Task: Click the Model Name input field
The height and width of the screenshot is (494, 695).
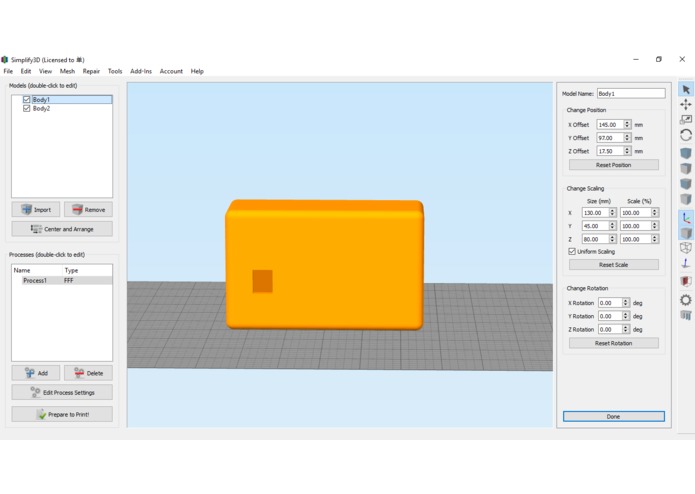Action: pos(631,93)
